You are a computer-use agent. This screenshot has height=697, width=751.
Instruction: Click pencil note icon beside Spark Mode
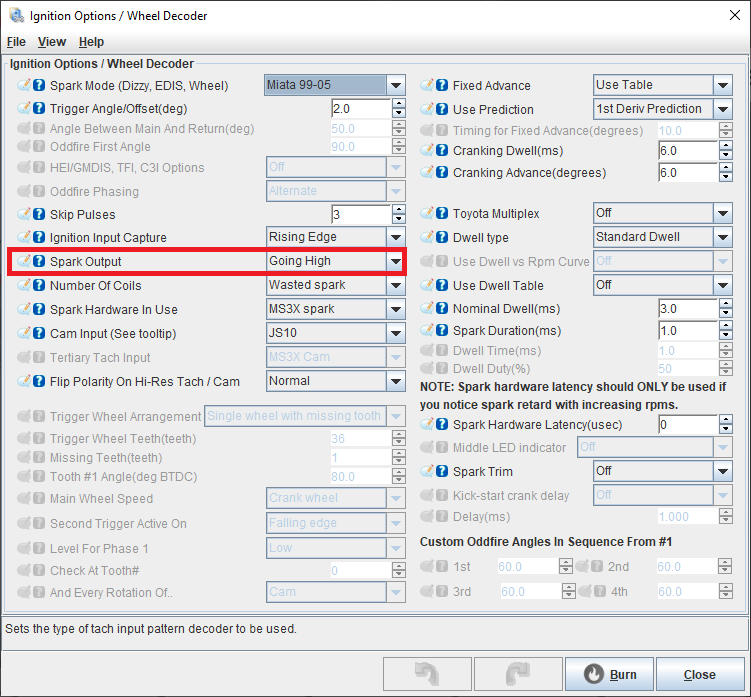click(x=24, y=85)
